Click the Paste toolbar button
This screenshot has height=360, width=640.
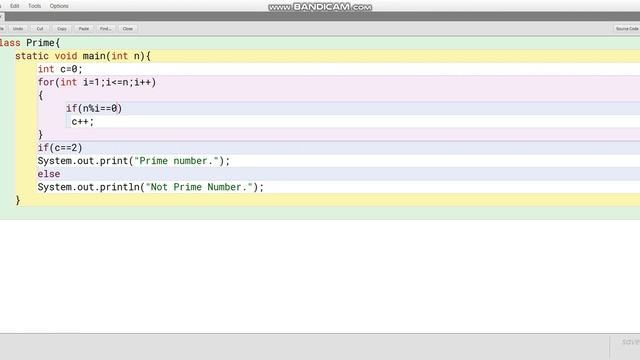pos(84,29)
